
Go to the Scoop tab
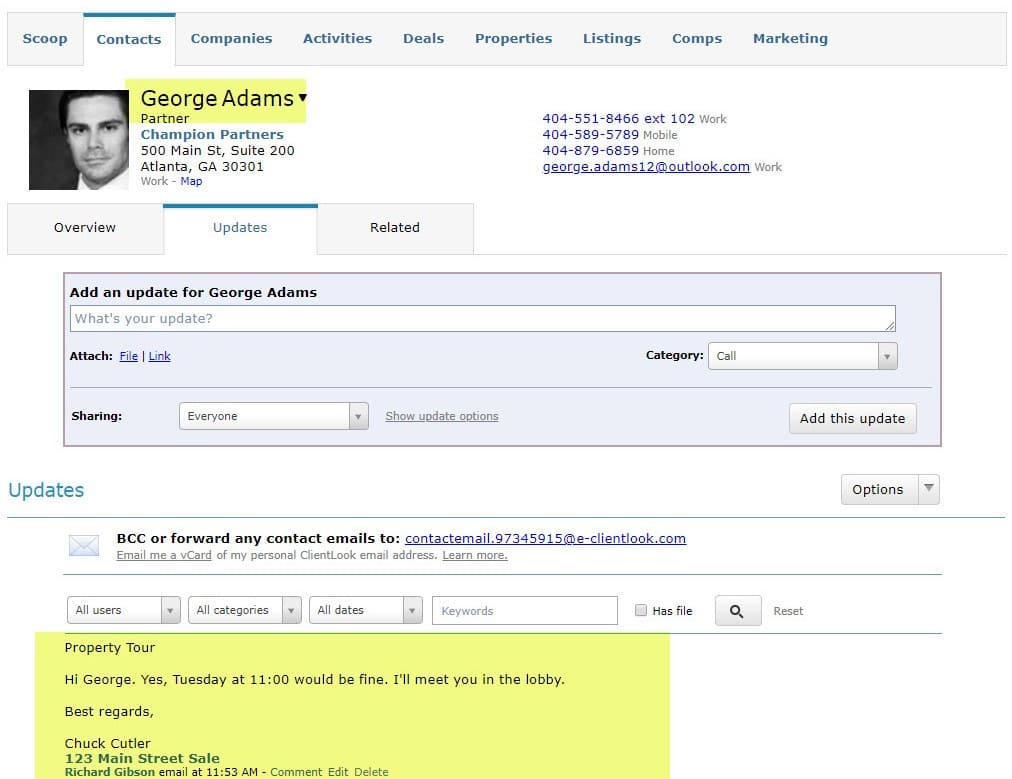click(45, 38)
